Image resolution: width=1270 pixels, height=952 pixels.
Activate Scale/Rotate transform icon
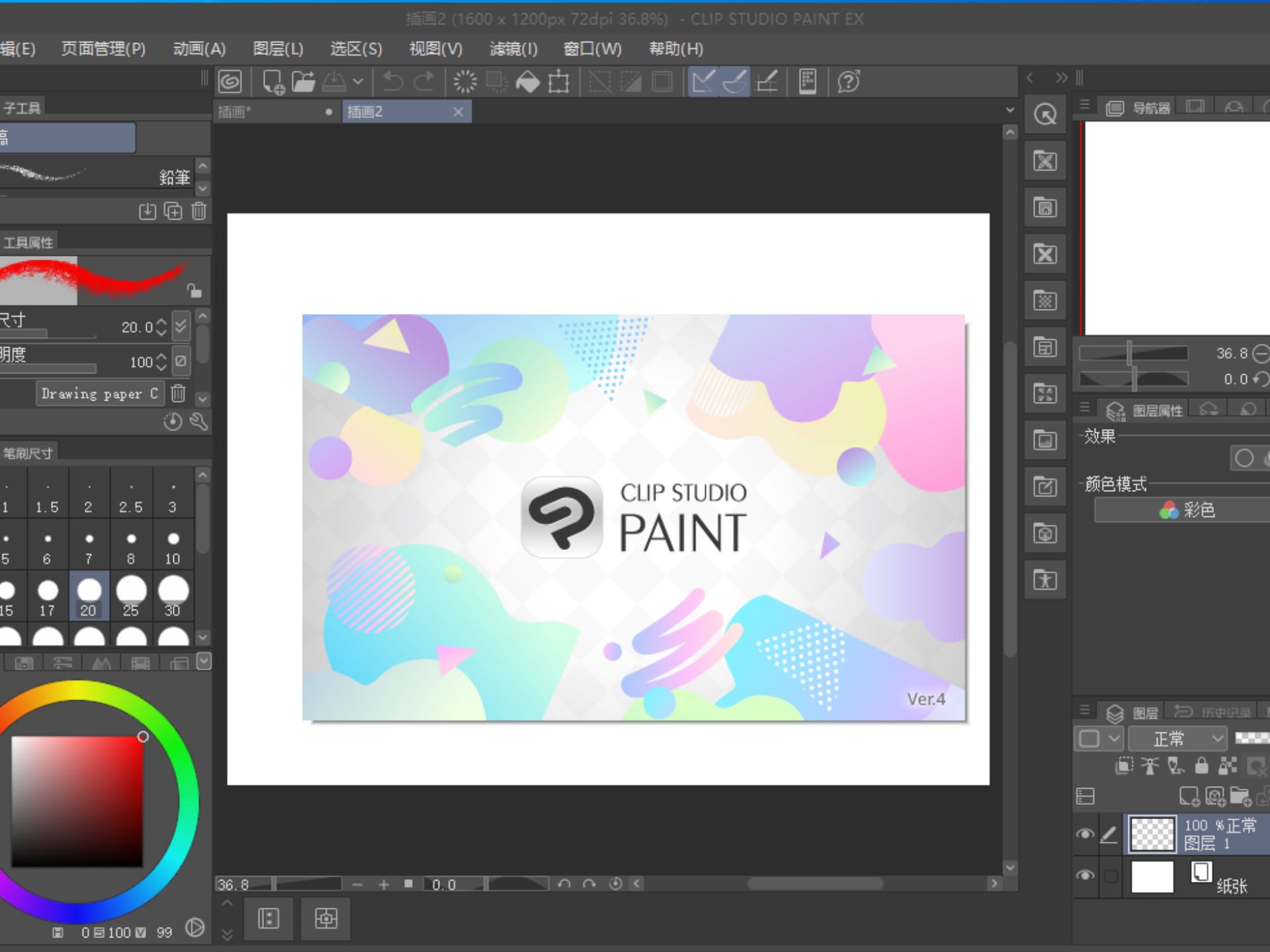coord(559,82)
